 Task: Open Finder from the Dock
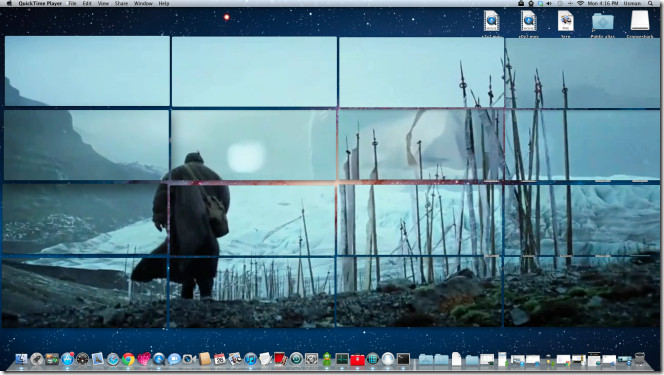click(x=21, y=359)
